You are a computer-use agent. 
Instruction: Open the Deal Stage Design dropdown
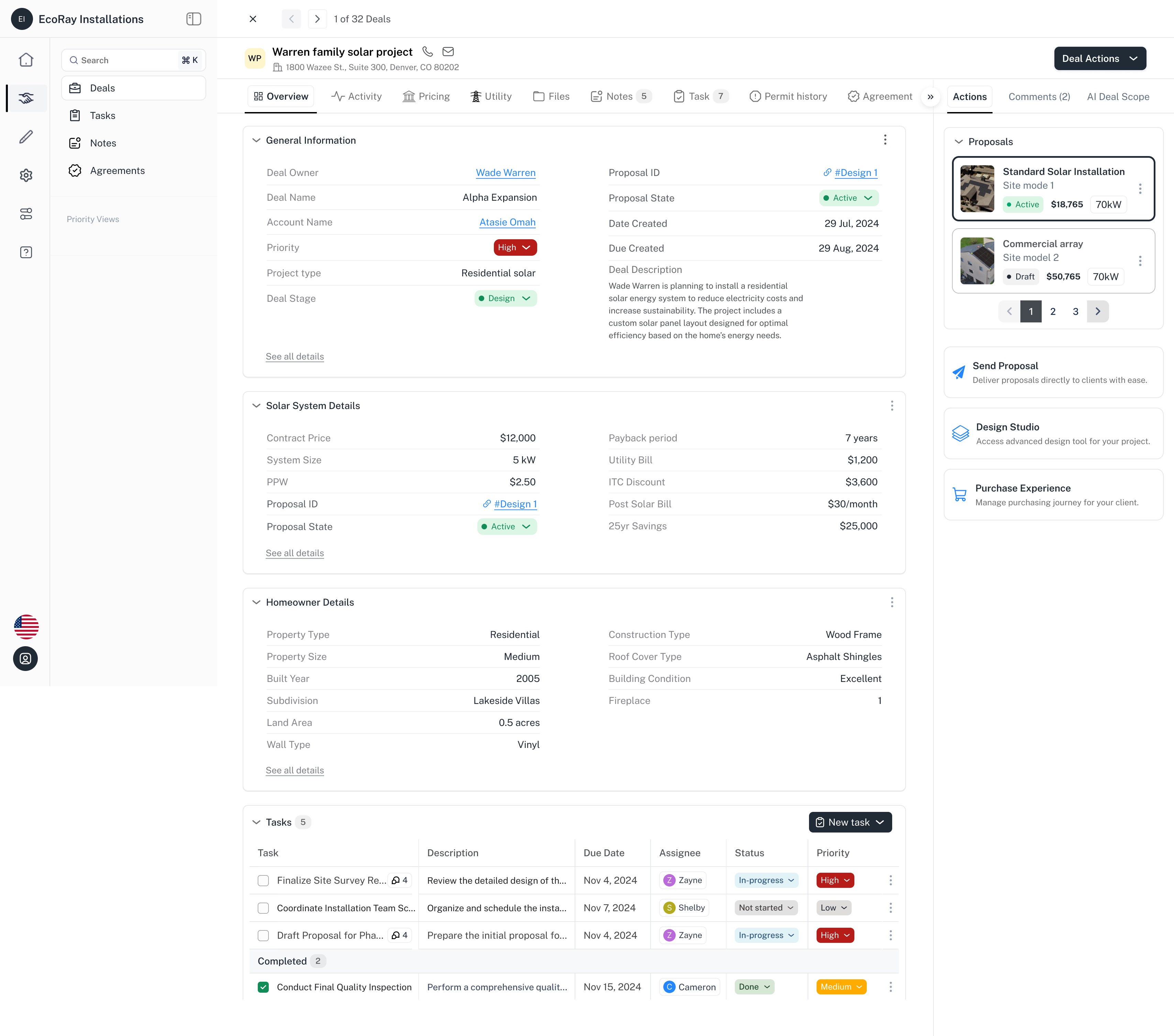coord(506,298)
